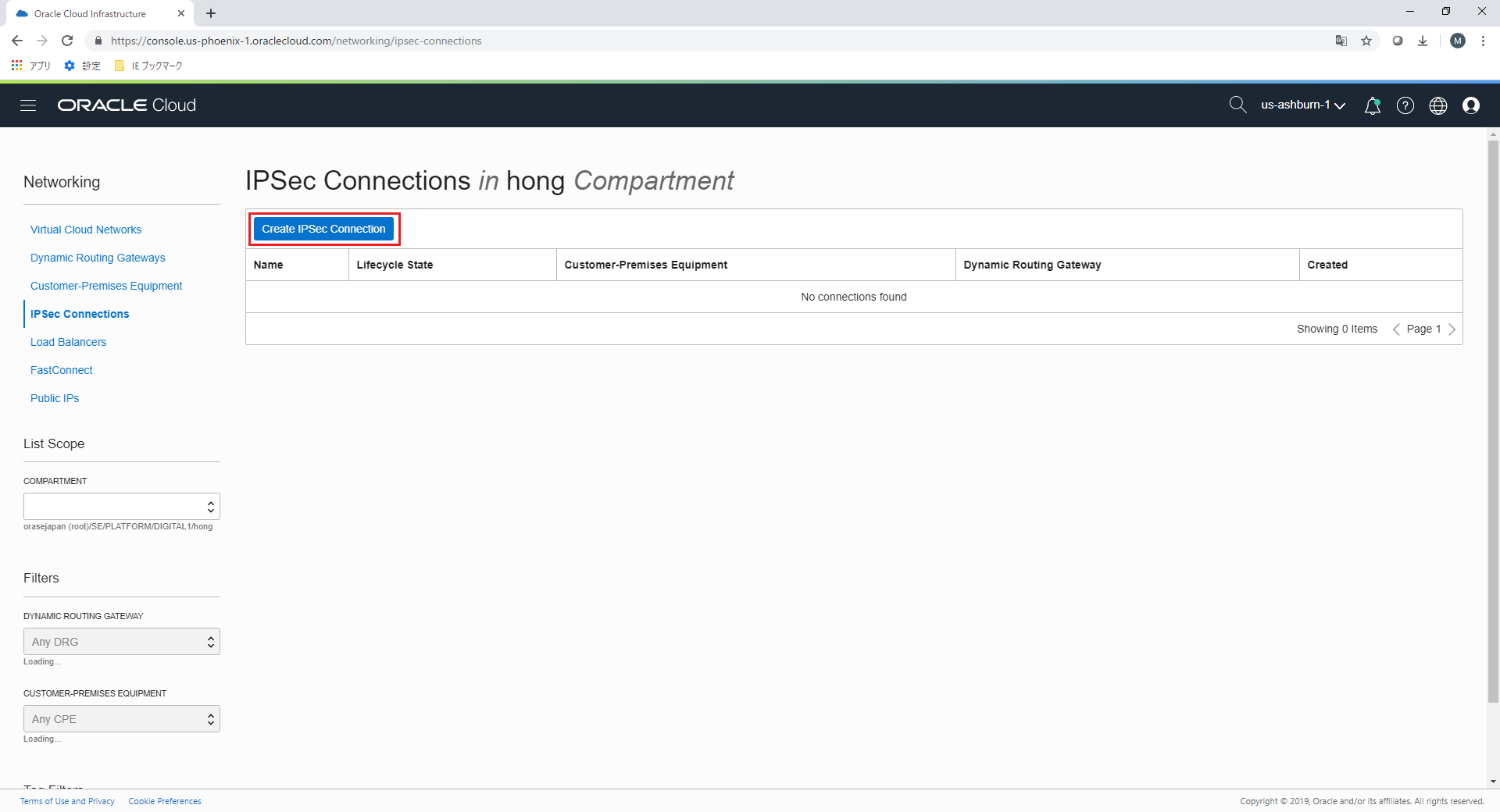The image size is (1500, 812).
Task: Go to next page with pagination arrow
Action: pyautogui.click(x=1452, y=329)
